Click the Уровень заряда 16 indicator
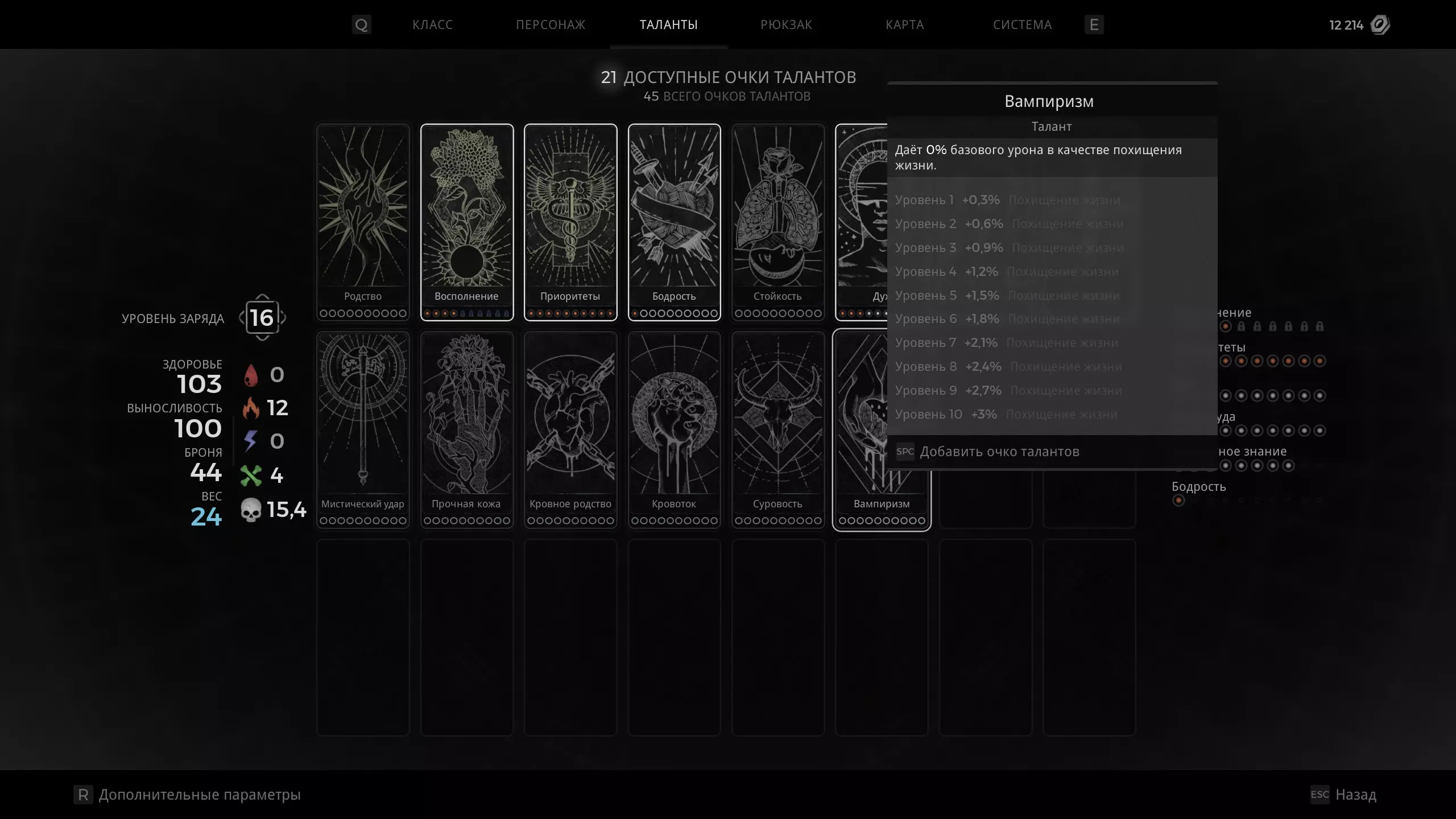1456x819 pixels. (262, 317)
